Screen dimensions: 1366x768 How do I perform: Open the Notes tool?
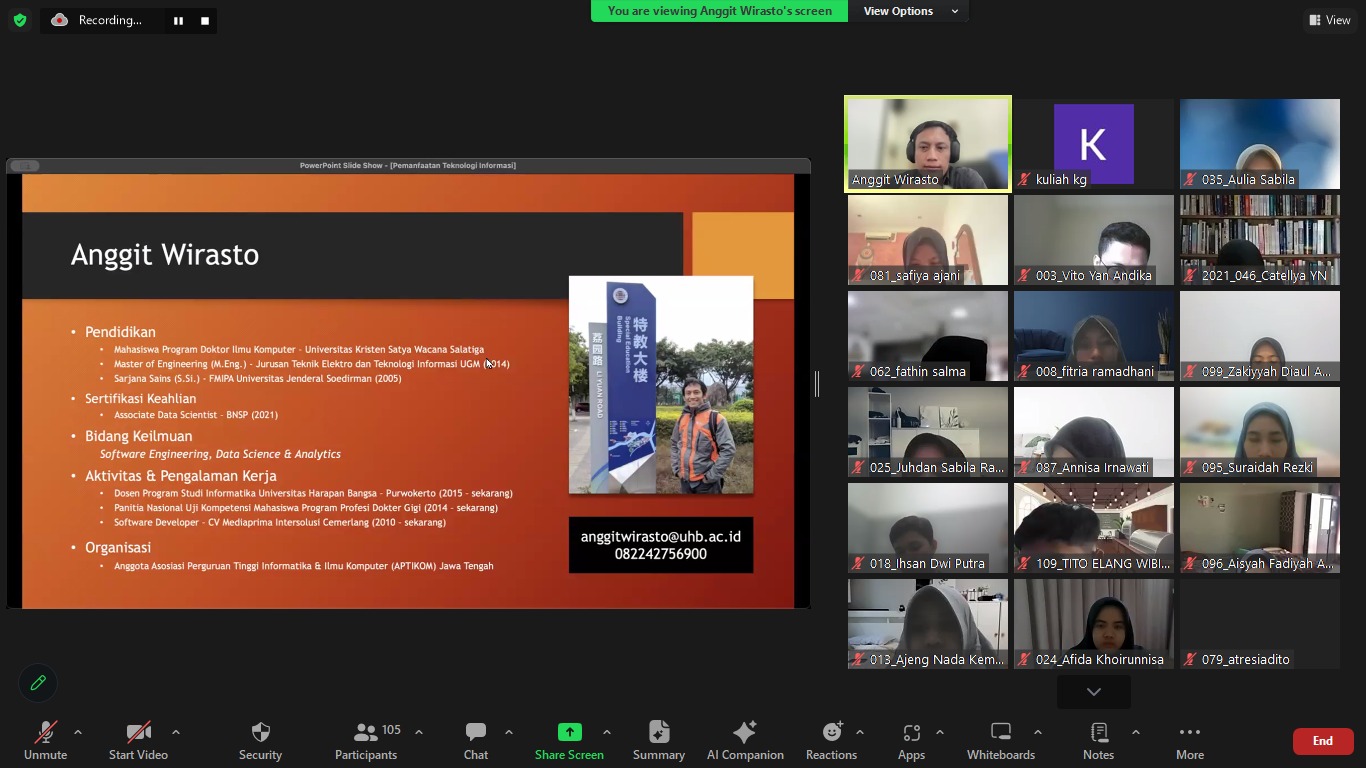pos(1098,741)
